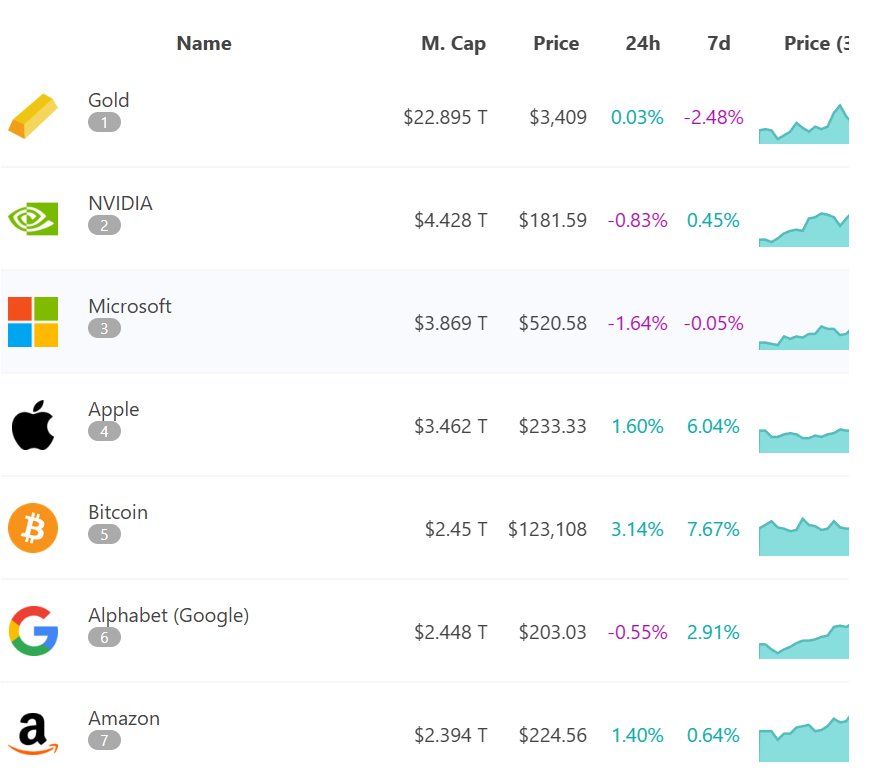This screenshot has height=775, width=889.
Task: Click Amazon's 7d change 0.64%
Action: [713, 735]
